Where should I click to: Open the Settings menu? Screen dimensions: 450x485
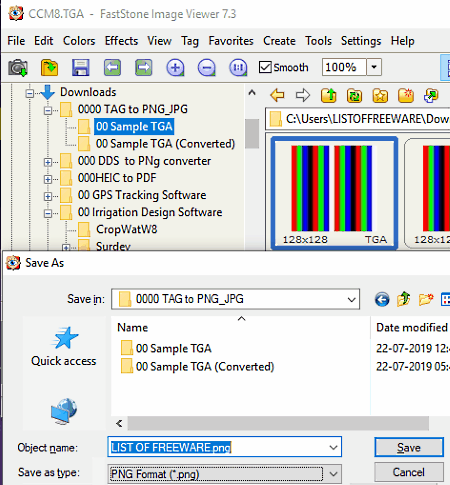tap(361, 41)
